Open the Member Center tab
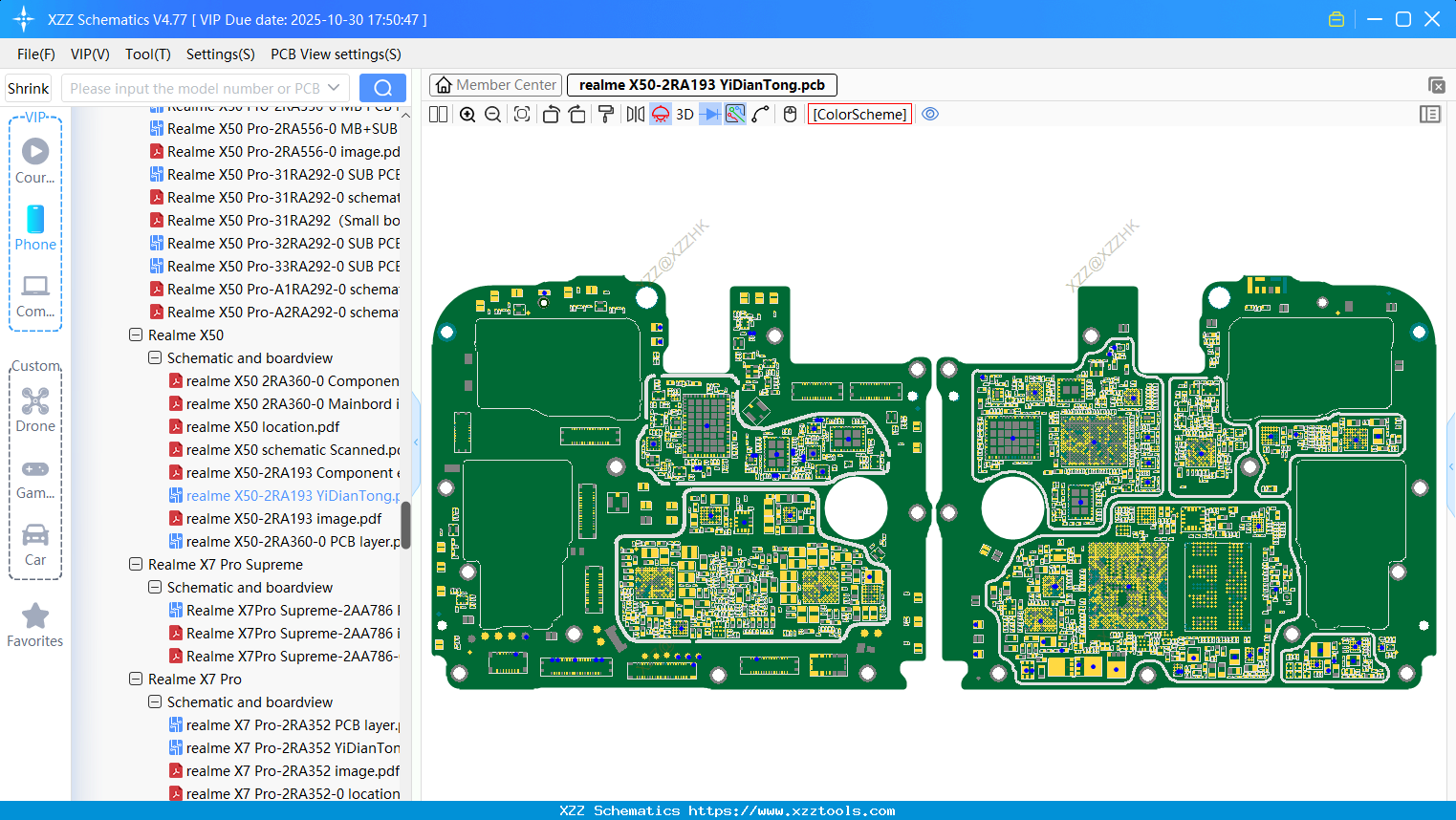Viewport: 1456px width, 820px height. (495, 85)
